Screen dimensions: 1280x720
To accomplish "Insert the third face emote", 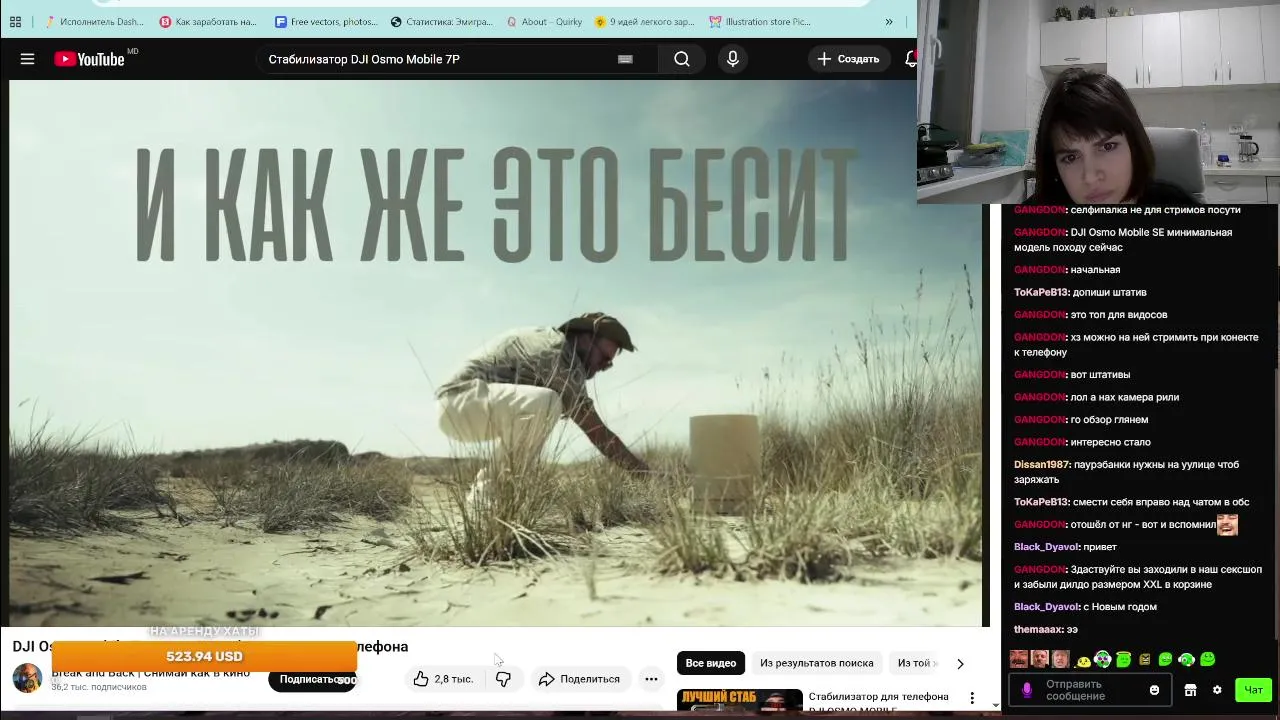I will click(x=1060, y=659).
